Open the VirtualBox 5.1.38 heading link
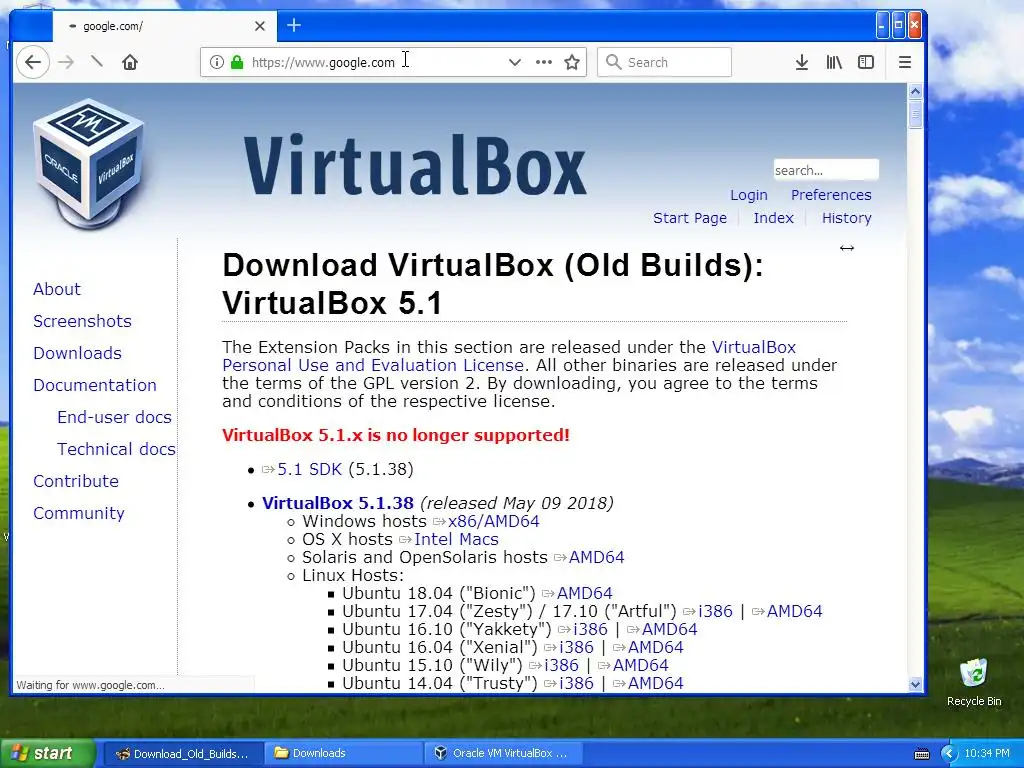1024x768 pixels. pyautogui.click(x=338, y=503)
